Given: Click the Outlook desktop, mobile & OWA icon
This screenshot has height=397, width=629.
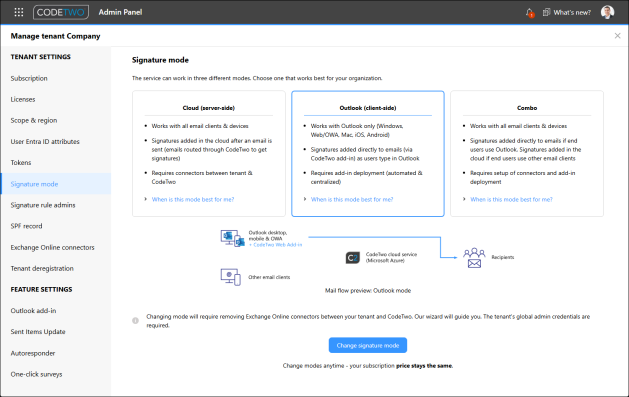Looking at the screenshot, I should [x=232, y=238].
